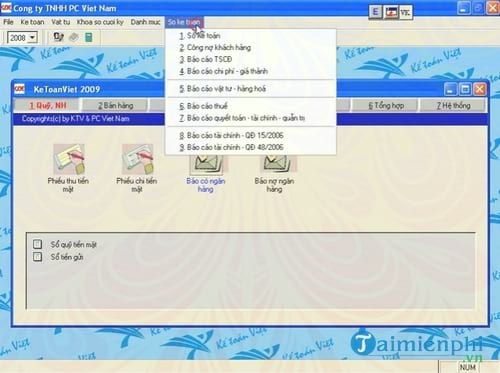Open the Danh muc menu
The height and width of the screenshot is (373, 500).
[x=145, y=22]
